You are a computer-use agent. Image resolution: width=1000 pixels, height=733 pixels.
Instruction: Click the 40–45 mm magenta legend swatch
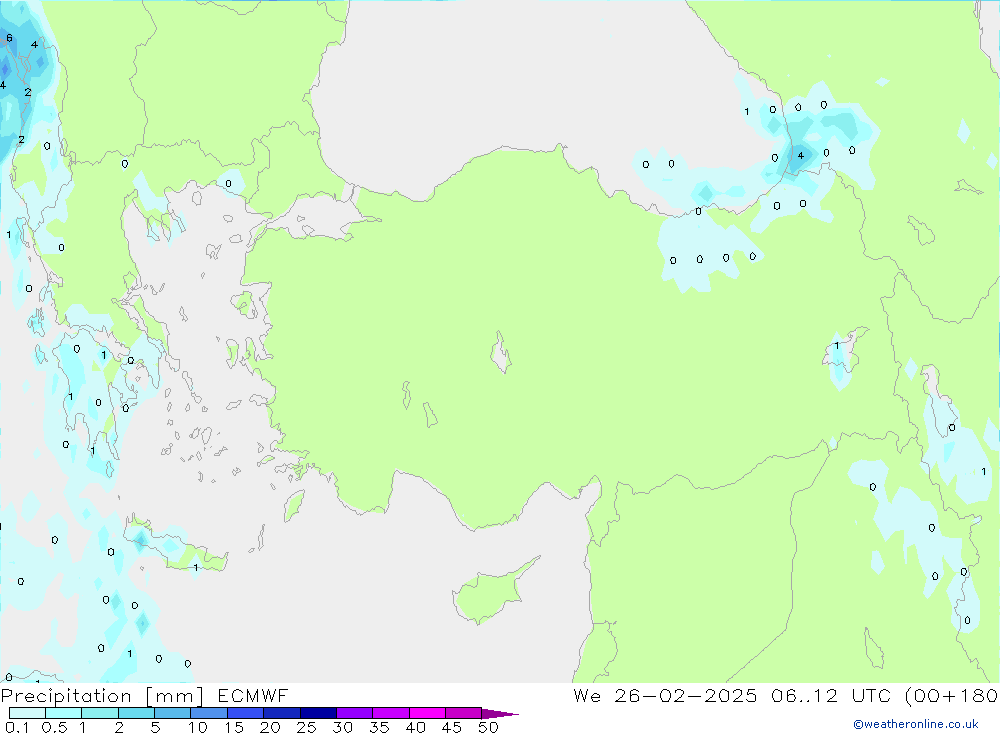click(427, 713)
